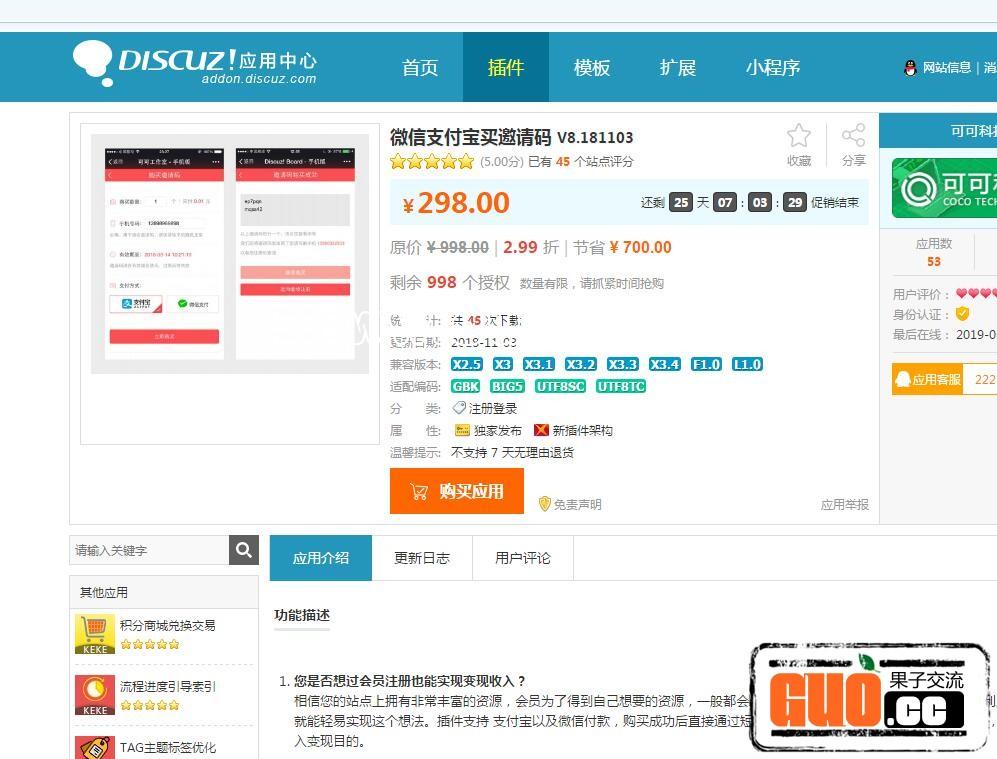Open the 插件 navigation tab

point(505,68)
